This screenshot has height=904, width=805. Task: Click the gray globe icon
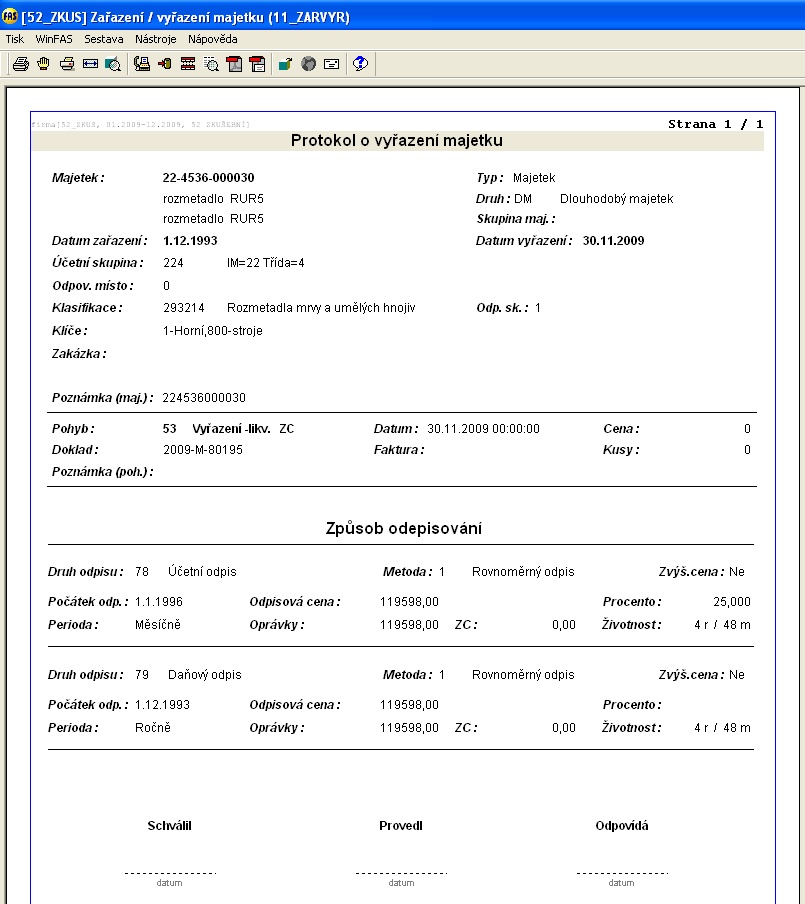point(308,64)
